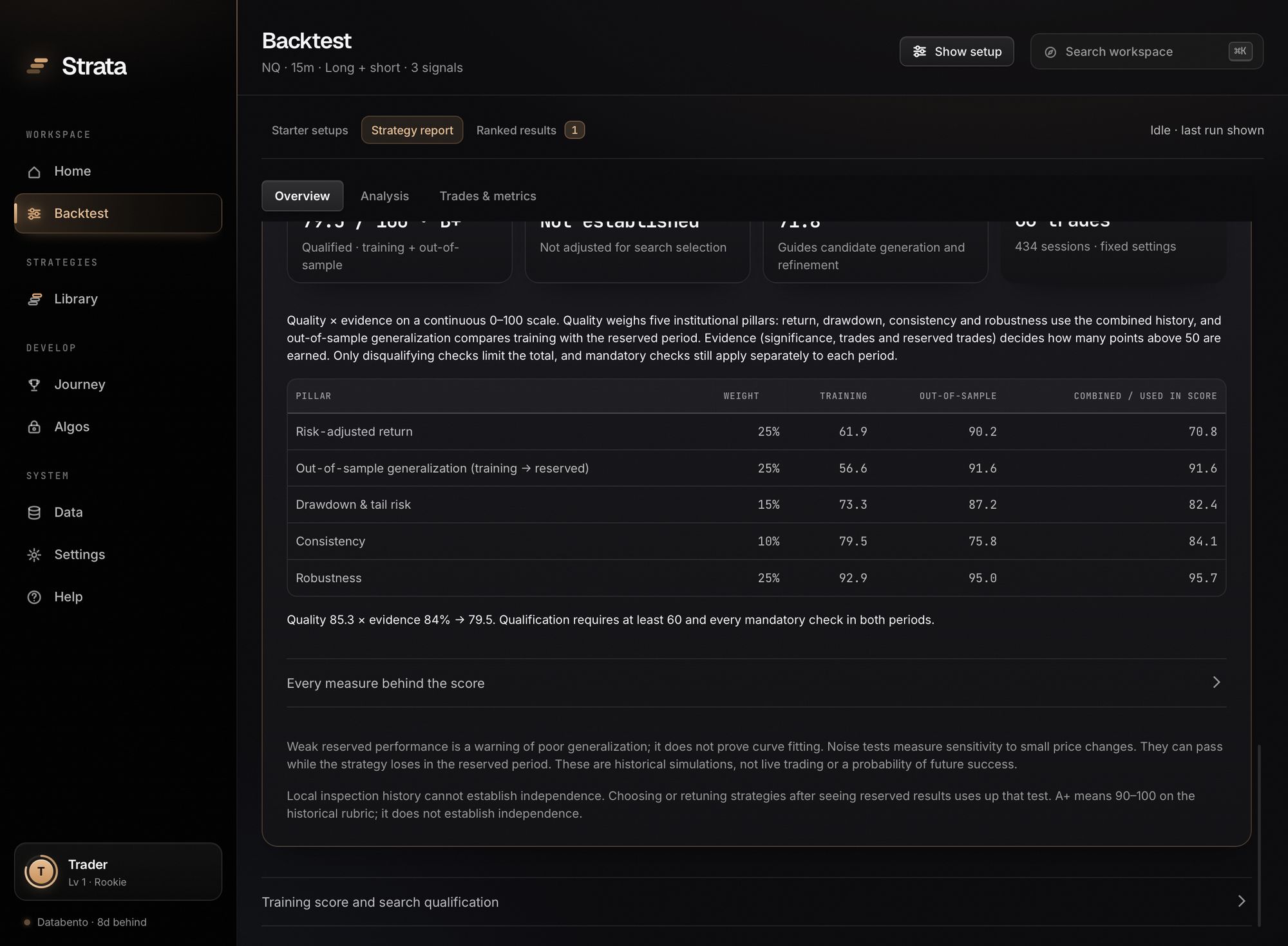Screen dimensions: 1288x946
Task: Click the Drawdown & tail risk label
Action: tap(353, 505)
